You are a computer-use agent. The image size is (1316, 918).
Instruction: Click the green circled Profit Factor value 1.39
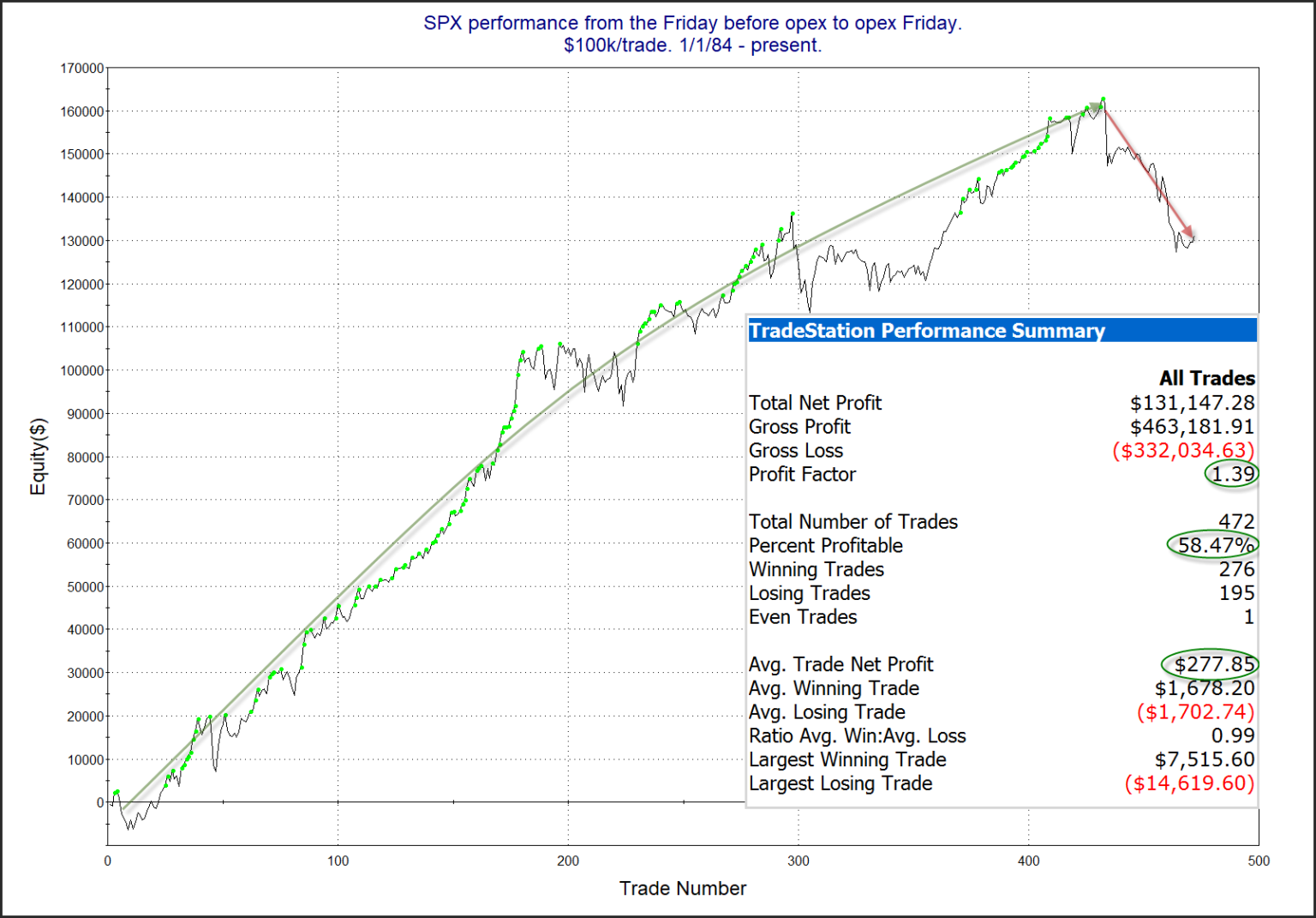pos(1232,475)
